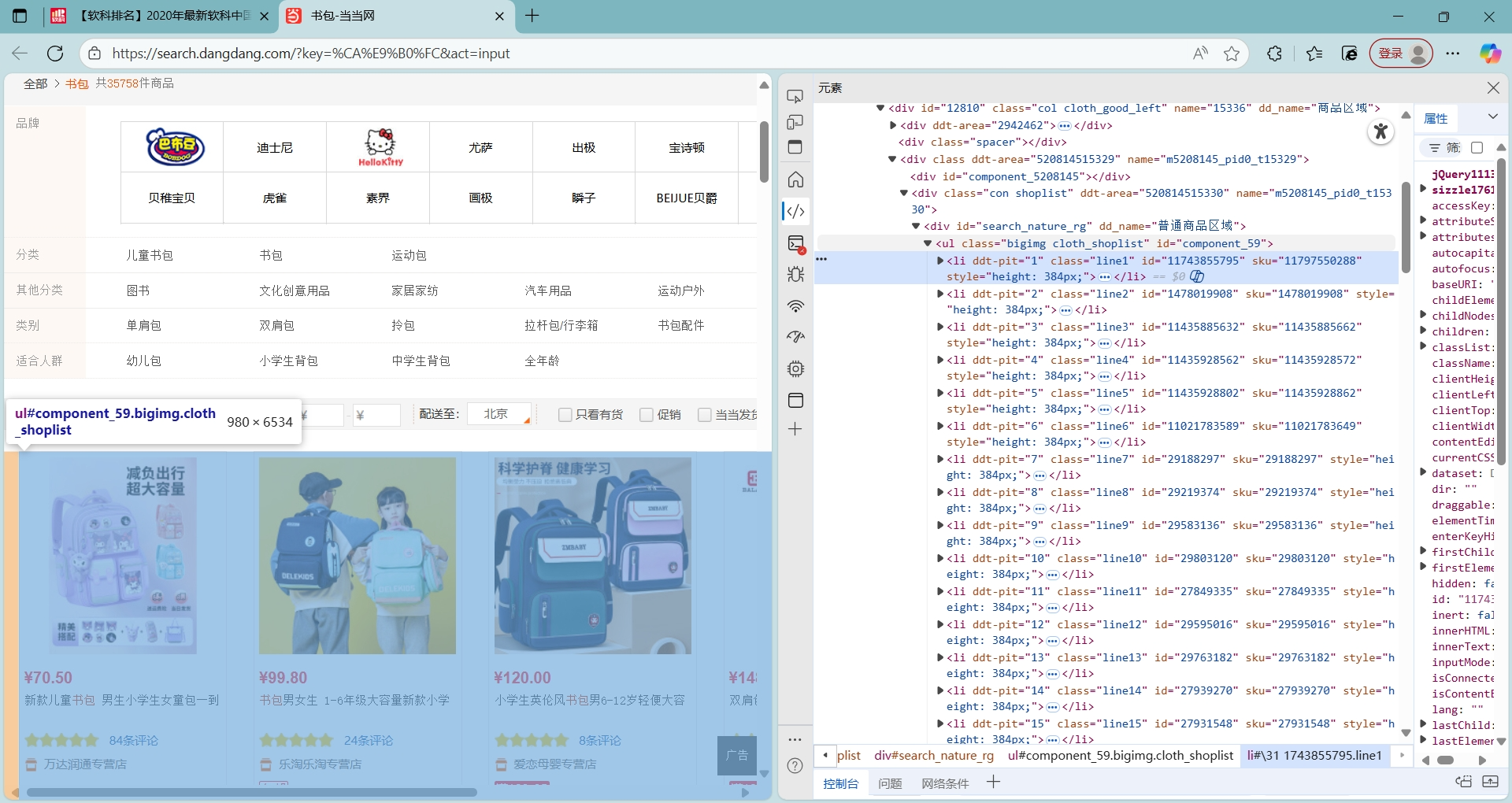Collapse the div search_nature_rg node
The width and height of the screenshot is (1512, 803).
pyautogui.click(x=916, y=226)
